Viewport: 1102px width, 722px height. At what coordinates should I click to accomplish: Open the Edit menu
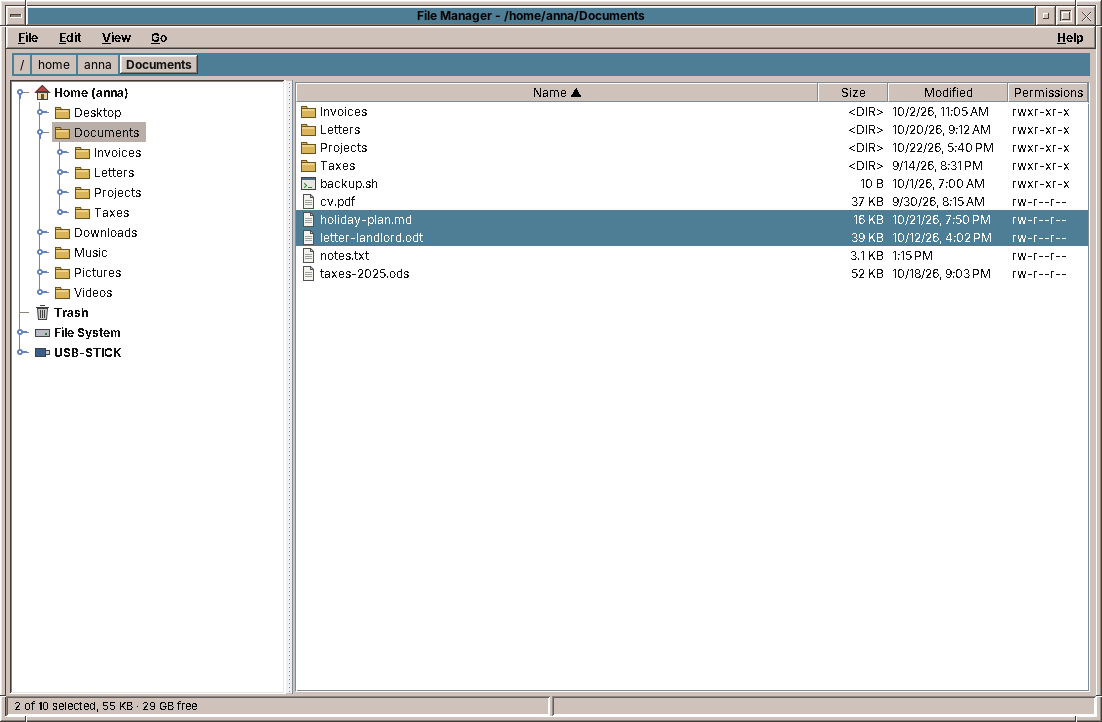pyautogui.click(x=70, y=38)
